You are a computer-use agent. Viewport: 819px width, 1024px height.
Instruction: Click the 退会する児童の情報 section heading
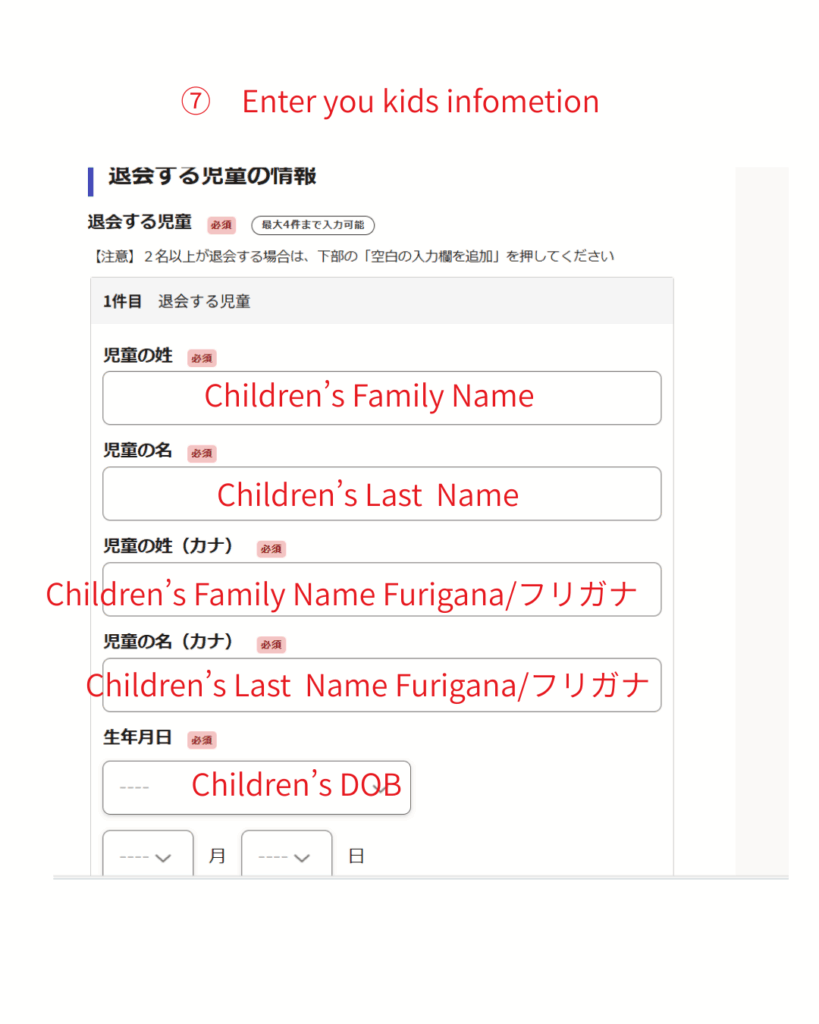coord(212,177)
